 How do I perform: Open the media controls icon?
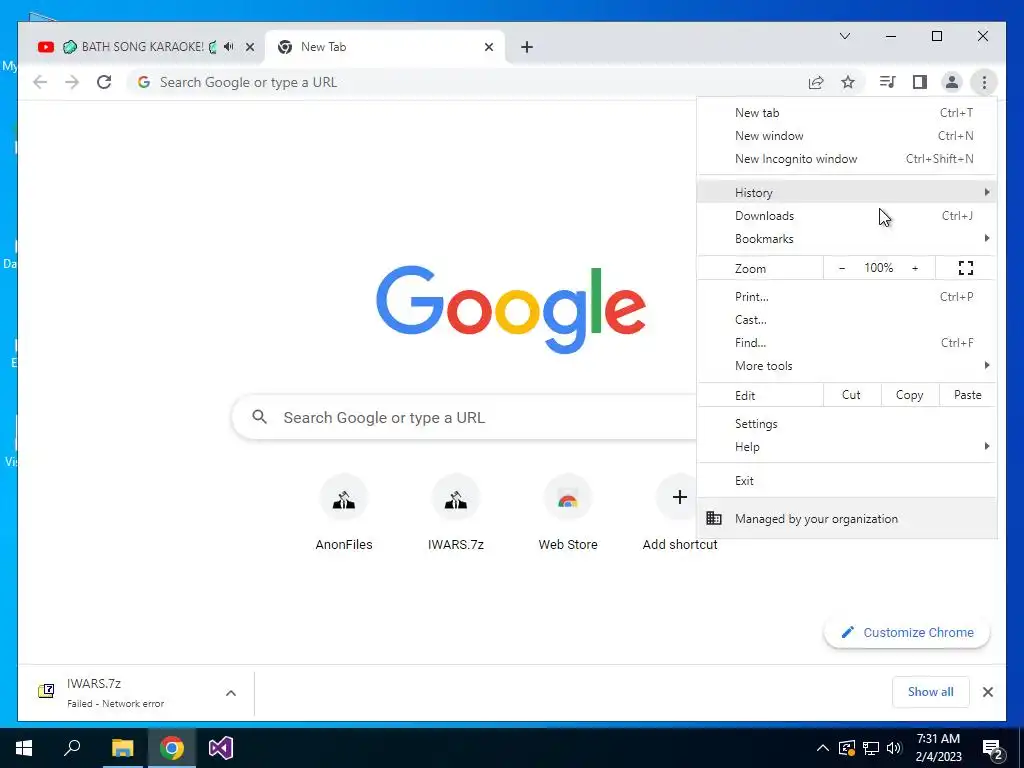pos(887,82)
